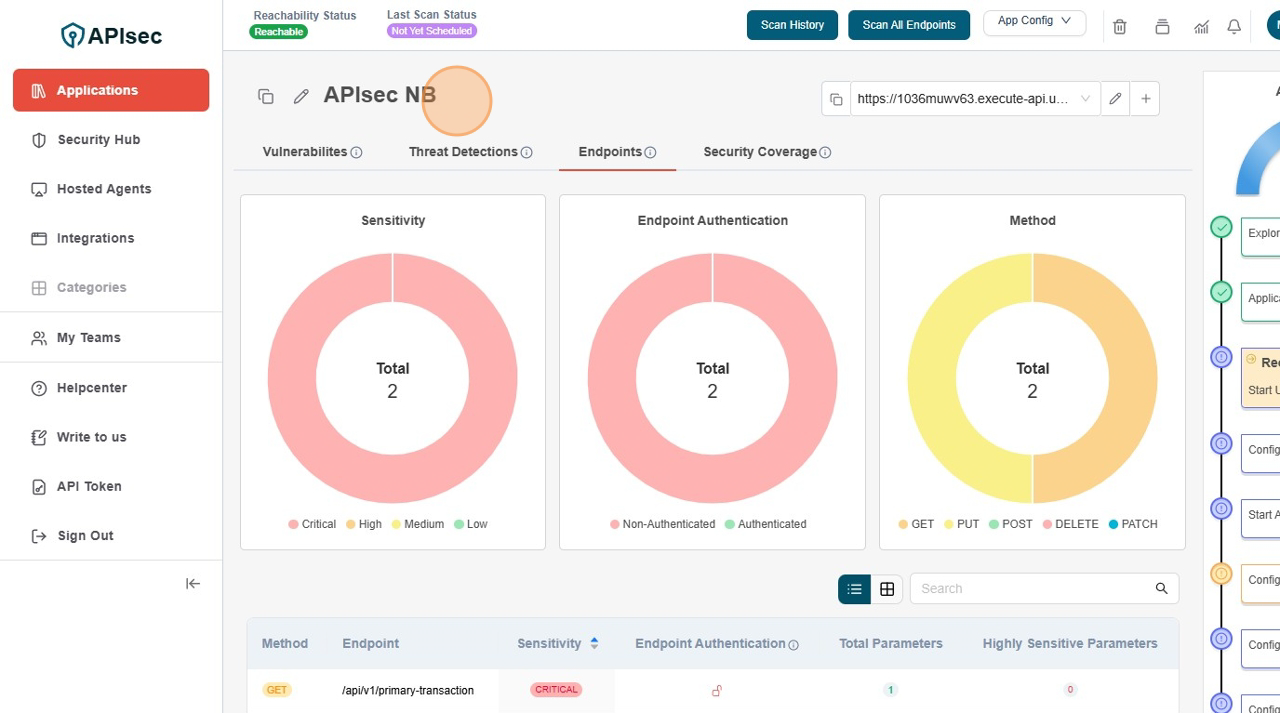Expand the API URL dropdown
The image size is (1280, 713).
(x=1085, y=99)
